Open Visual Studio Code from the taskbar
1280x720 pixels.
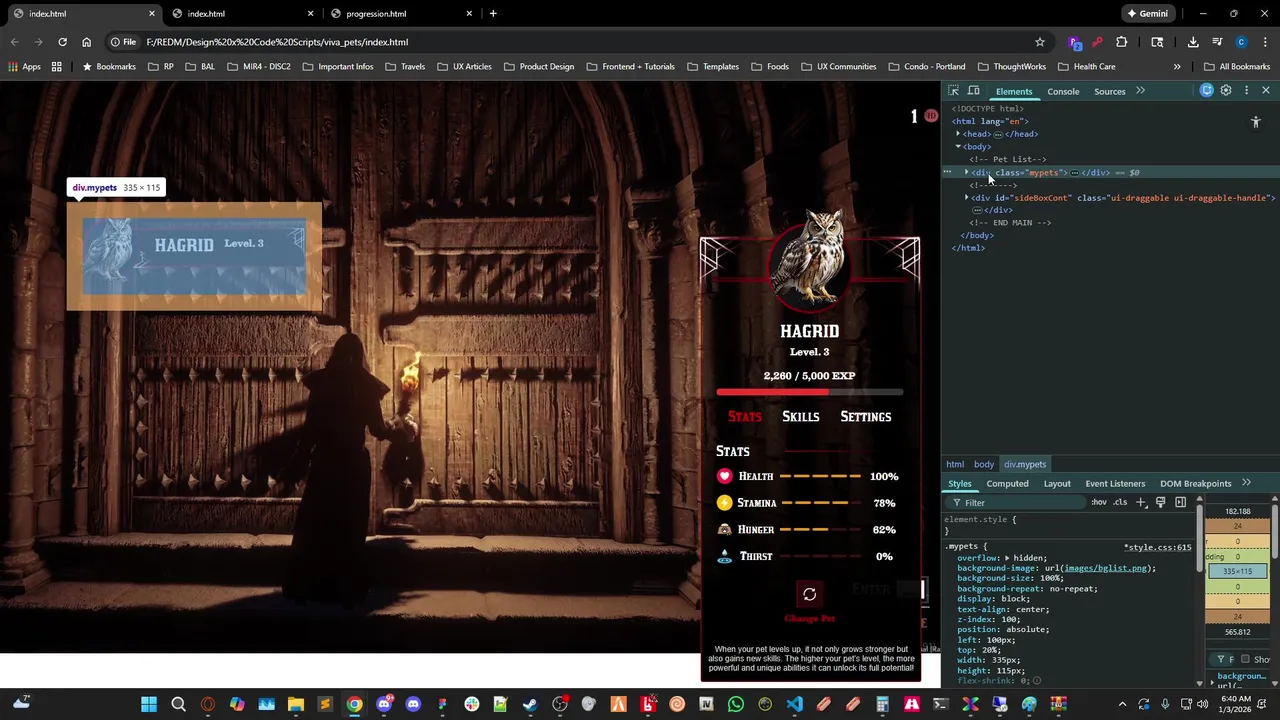point(794,704)
